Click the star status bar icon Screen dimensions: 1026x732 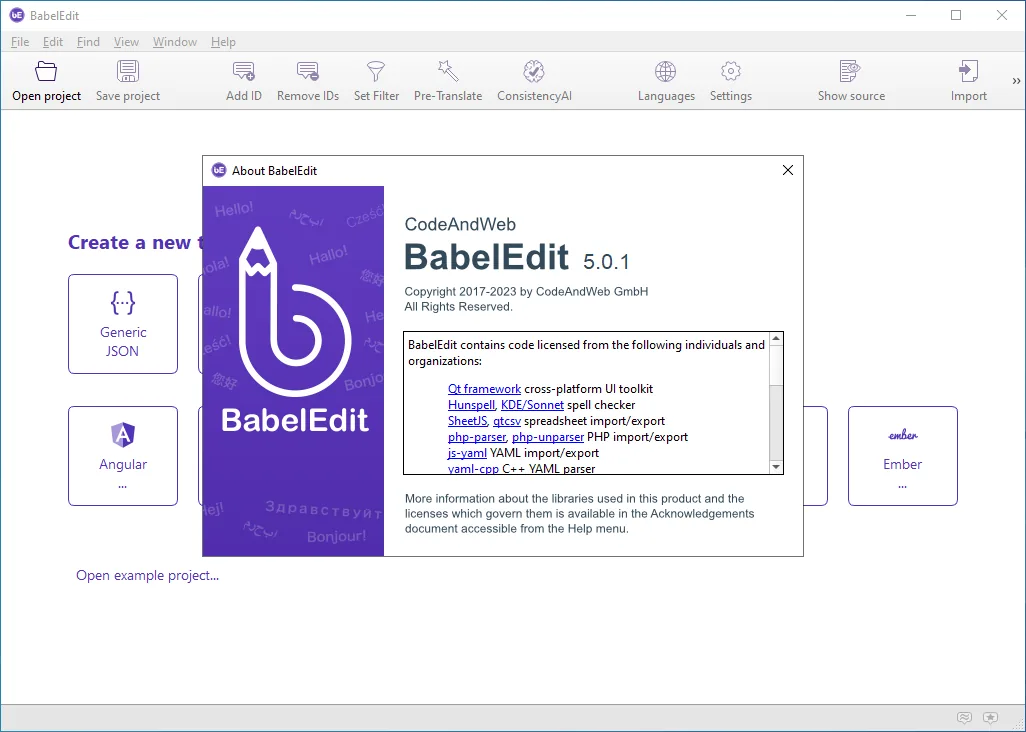991,718
